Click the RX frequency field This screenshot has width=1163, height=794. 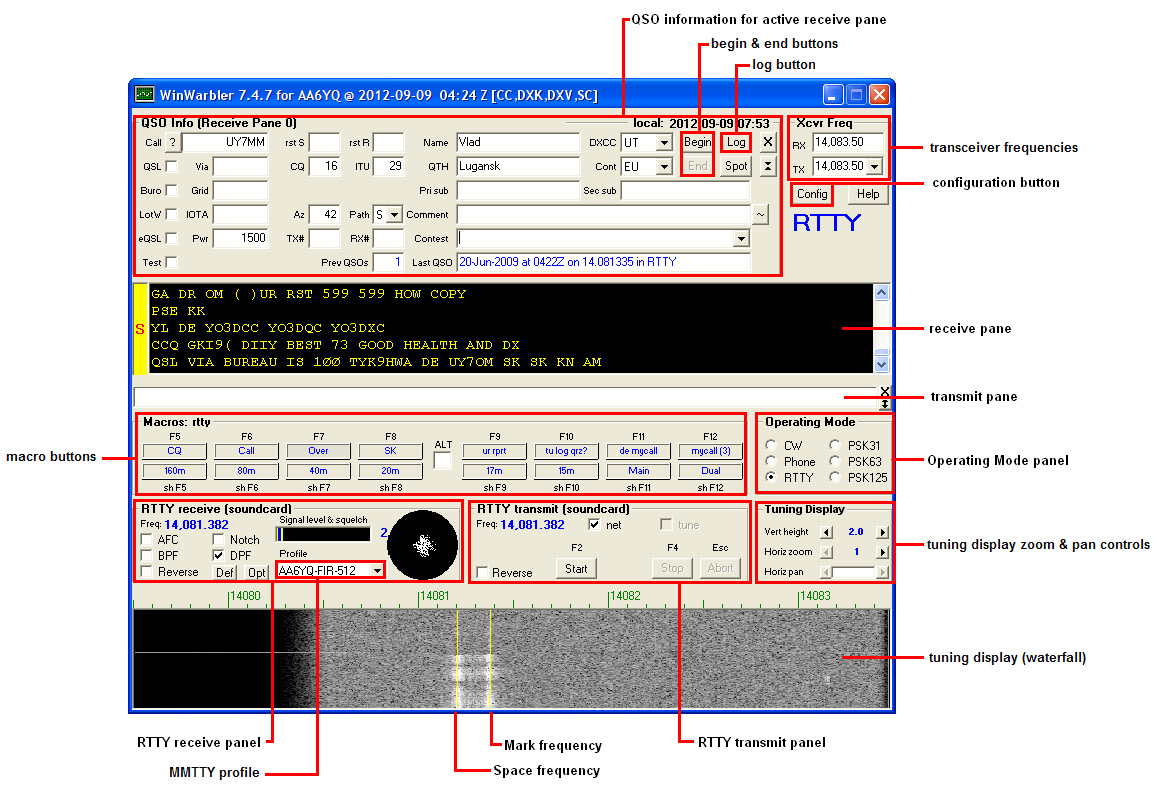[849, 142]
